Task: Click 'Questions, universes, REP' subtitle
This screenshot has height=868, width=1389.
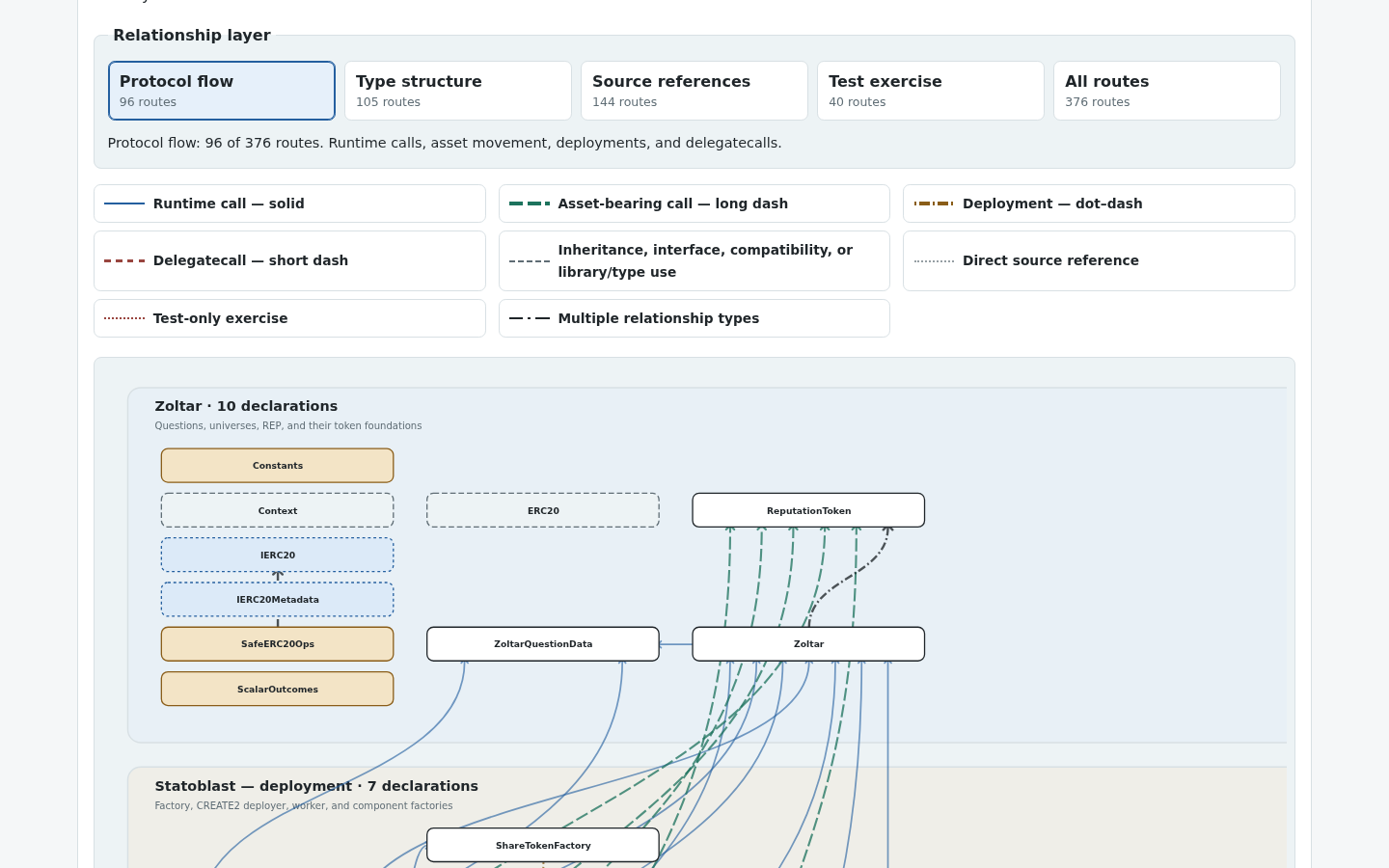Action: 288,425
